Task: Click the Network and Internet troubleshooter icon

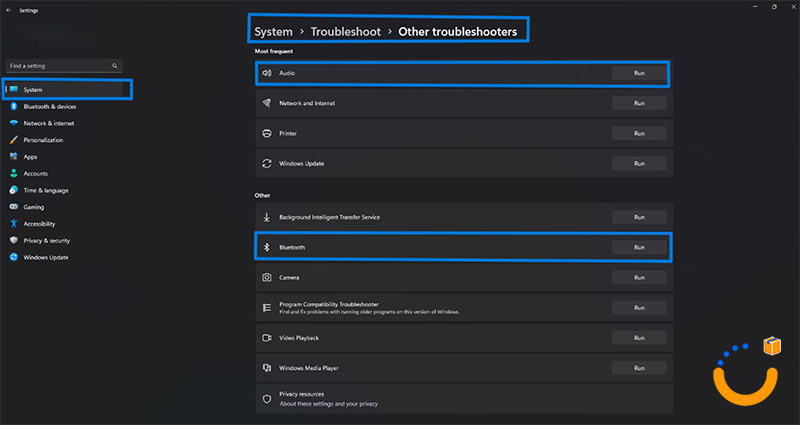Action: click(x=267, y=103)
